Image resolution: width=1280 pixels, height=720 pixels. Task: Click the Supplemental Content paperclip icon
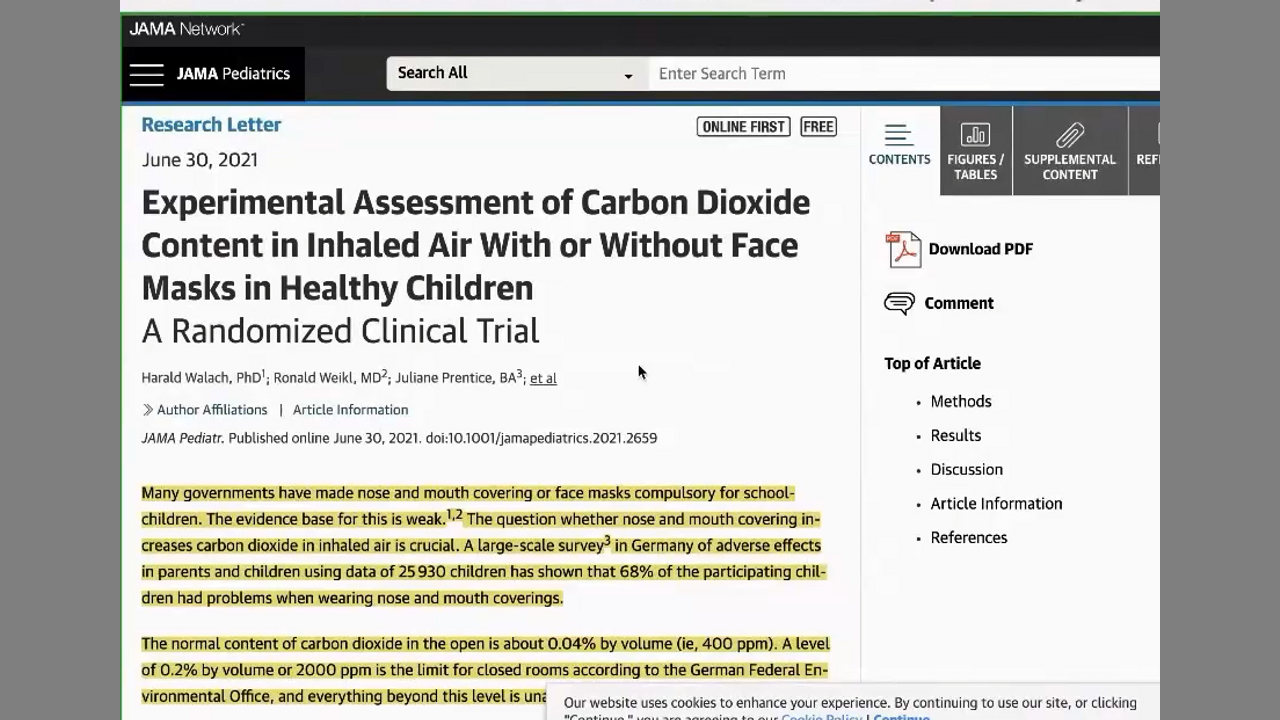coord(1069,135)
